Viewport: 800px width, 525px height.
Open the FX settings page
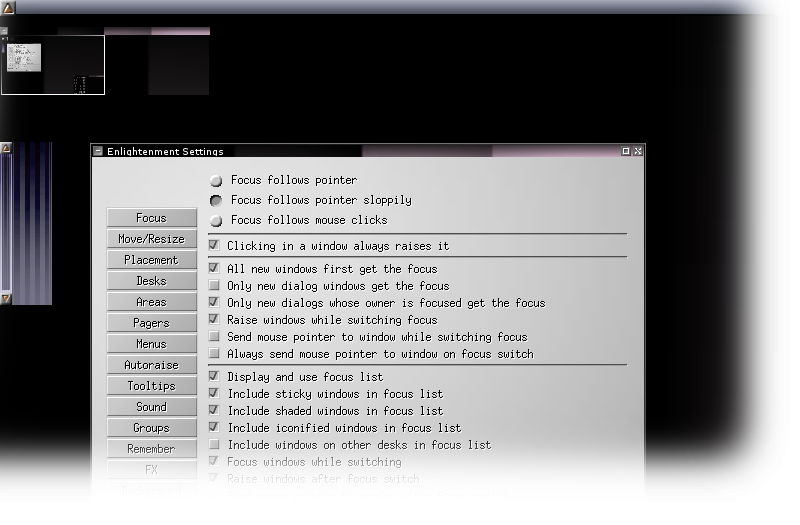[x=152, y=469]
